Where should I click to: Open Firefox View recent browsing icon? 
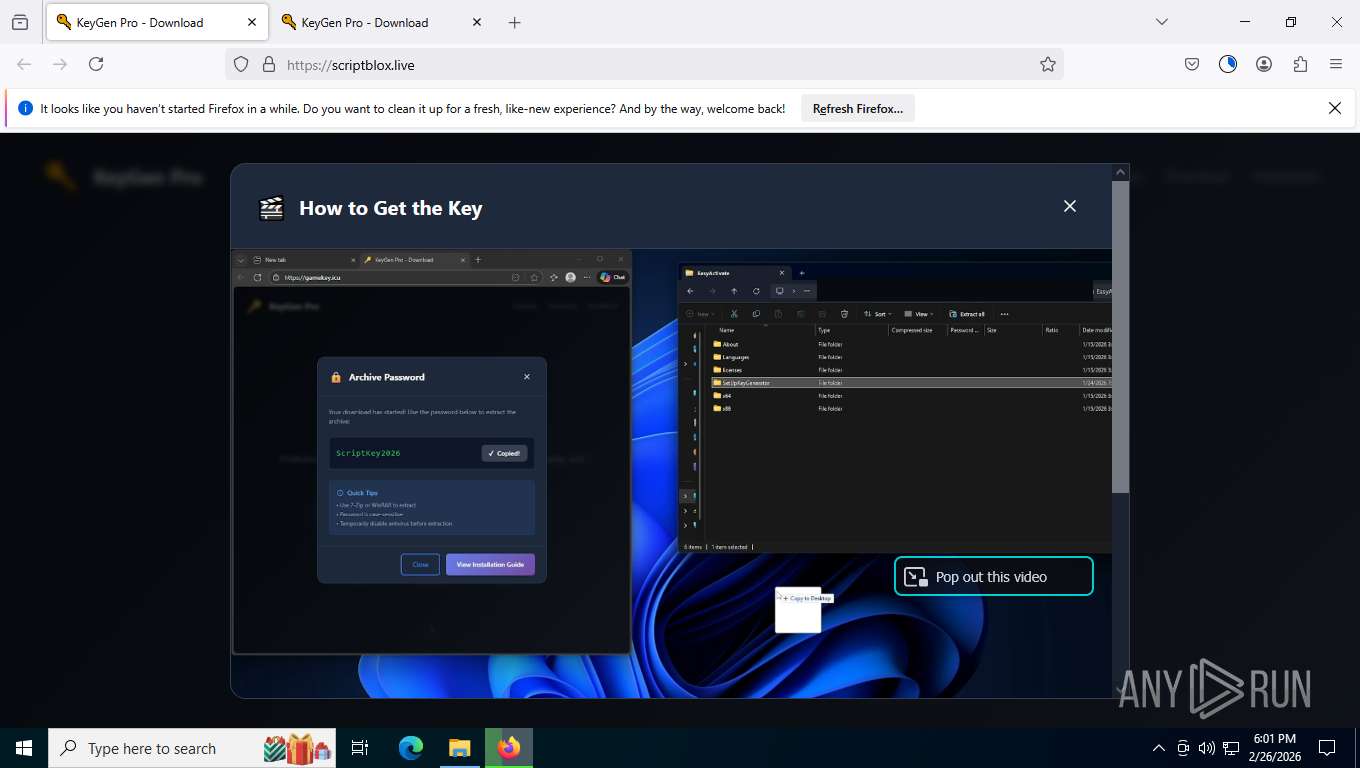tap(20, 22)
